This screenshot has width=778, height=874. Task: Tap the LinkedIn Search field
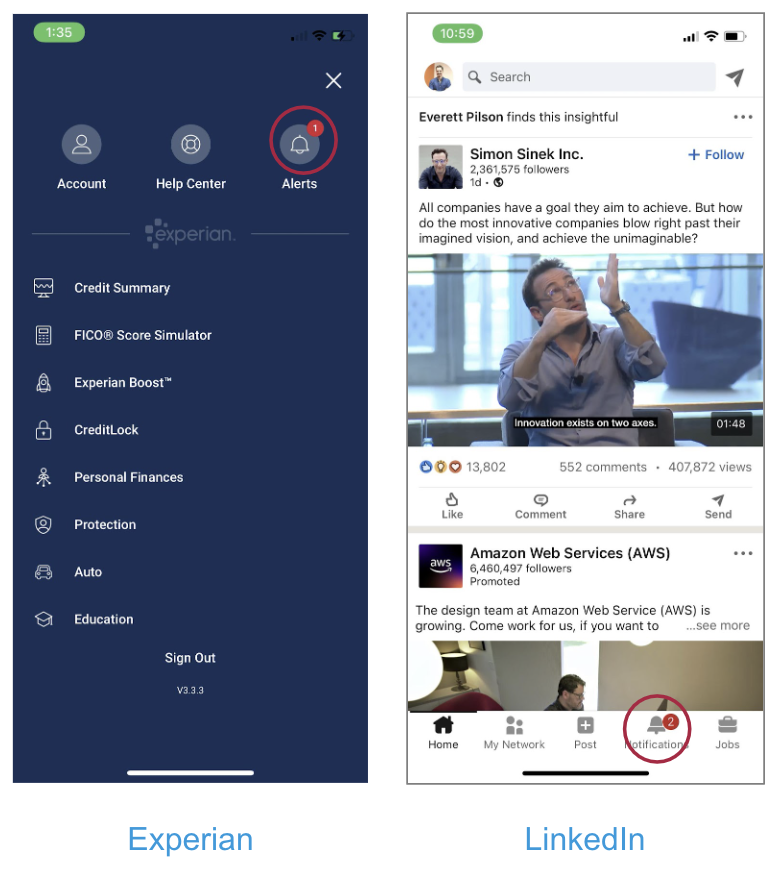click(x=589, y=77)
